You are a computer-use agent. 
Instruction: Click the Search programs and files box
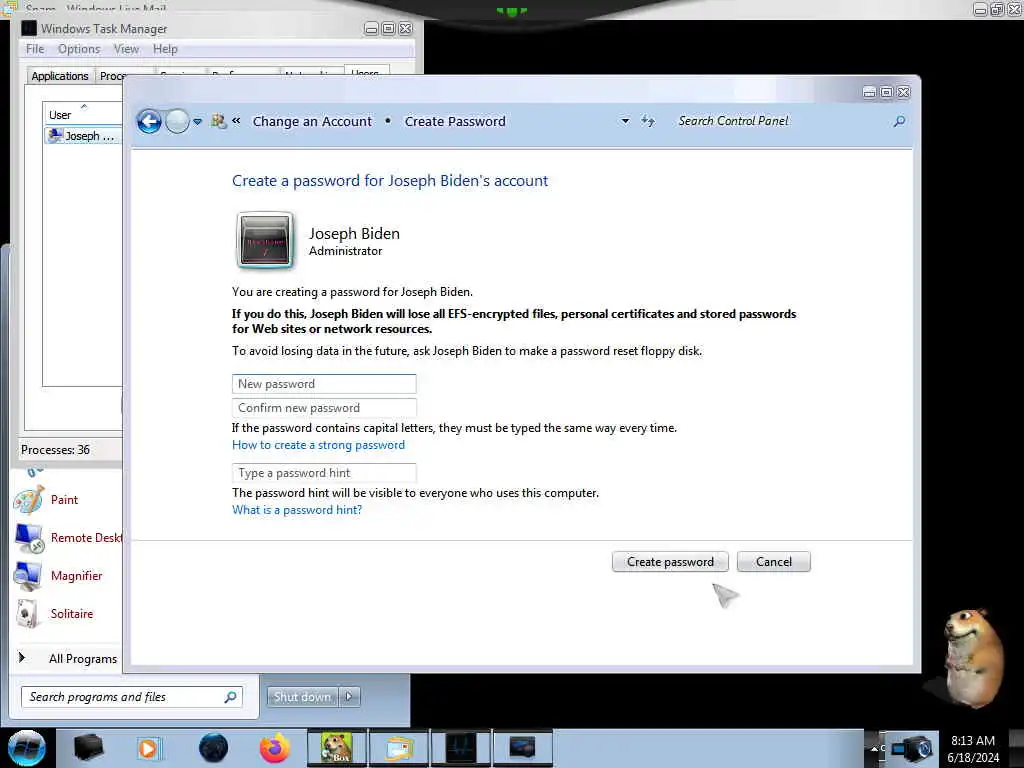tap(132, 697)
